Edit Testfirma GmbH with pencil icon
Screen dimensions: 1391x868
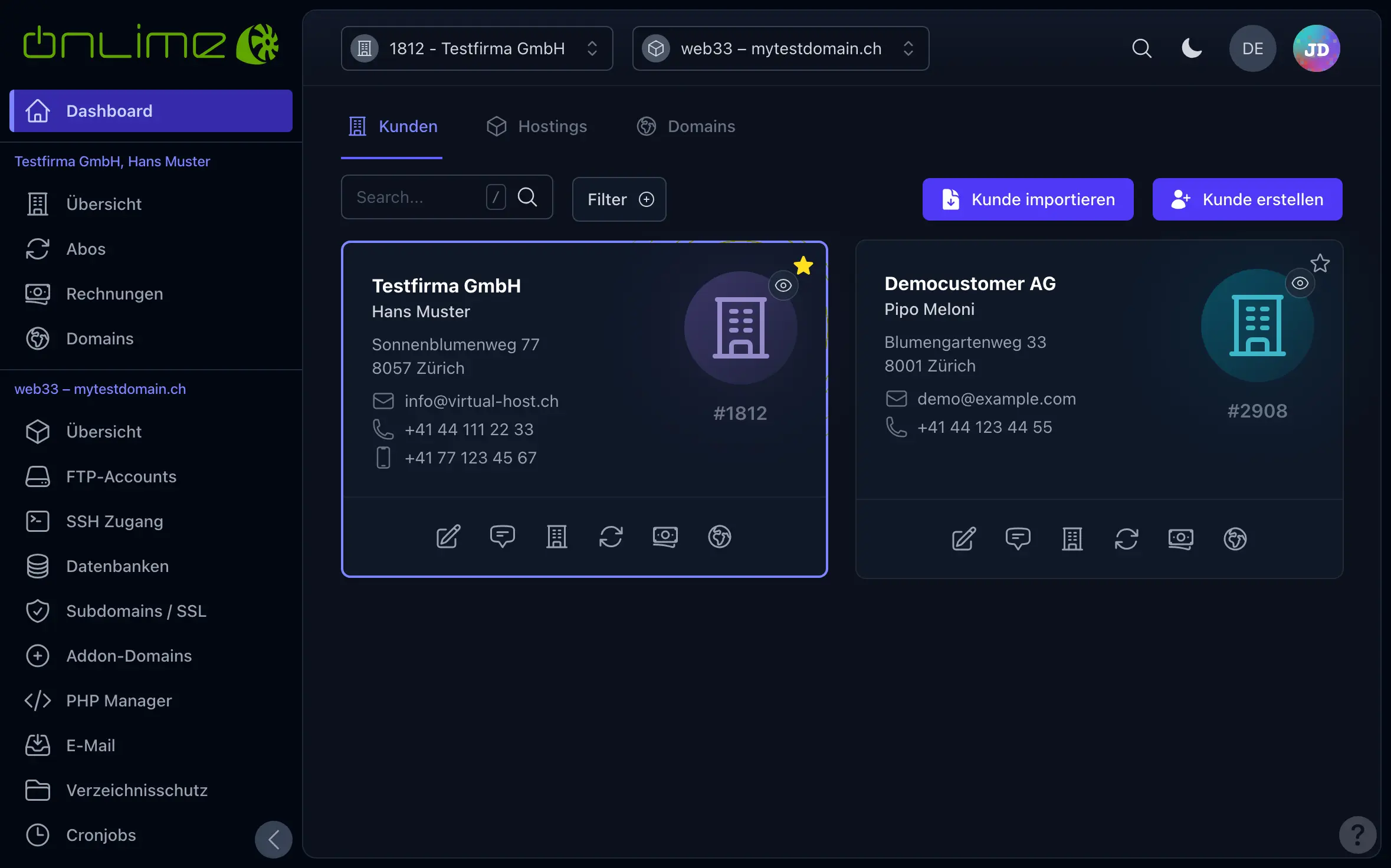point(448,537)
